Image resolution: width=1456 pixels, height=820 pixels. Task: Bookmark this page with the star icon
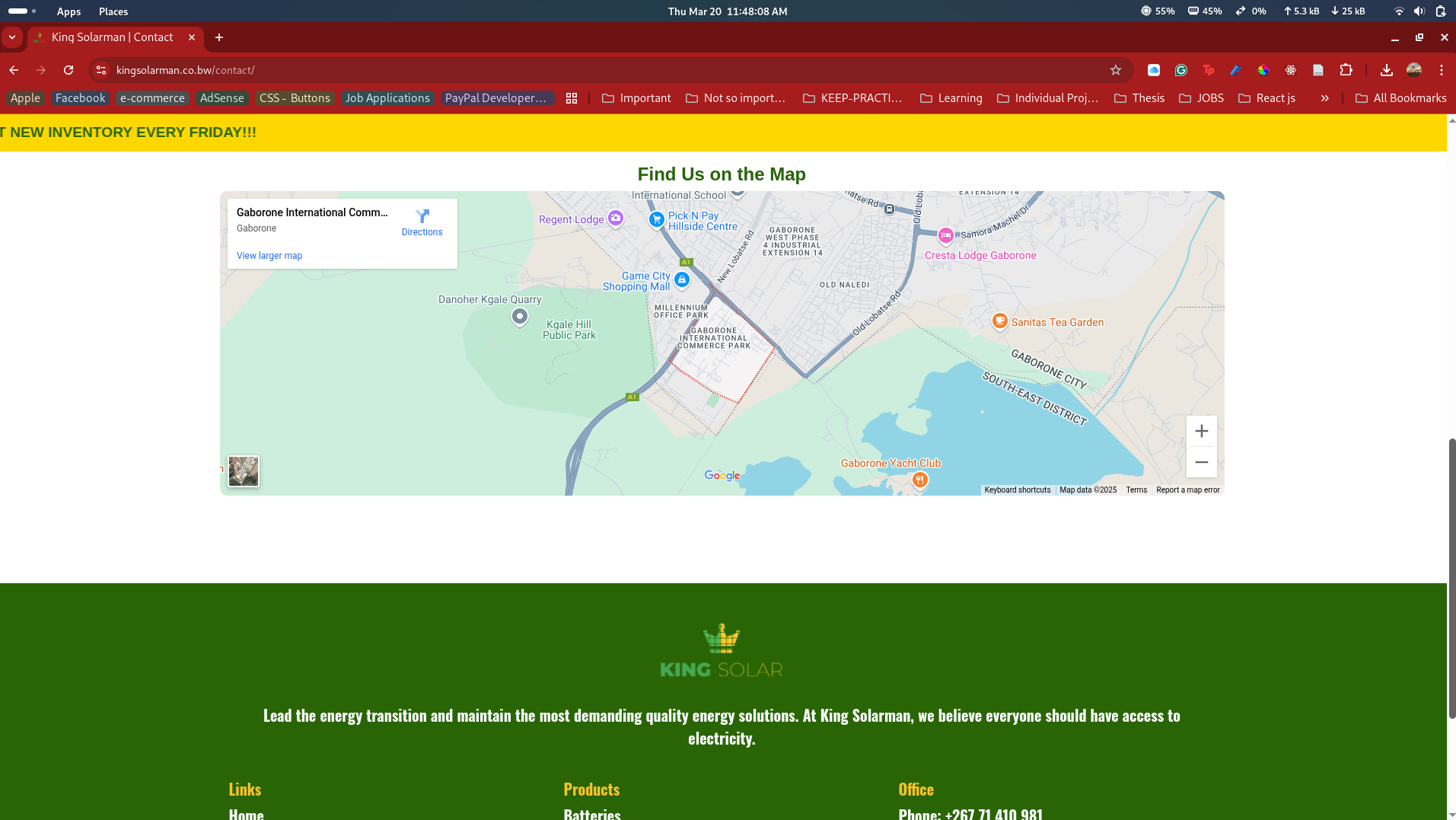[x=1116, y=70]
